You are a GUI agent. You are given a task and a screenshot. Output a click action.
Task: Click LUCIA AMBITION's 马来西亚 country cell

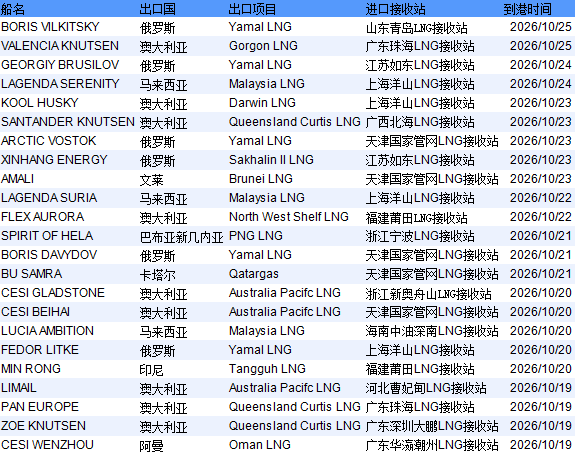click(x=164, y=332)
